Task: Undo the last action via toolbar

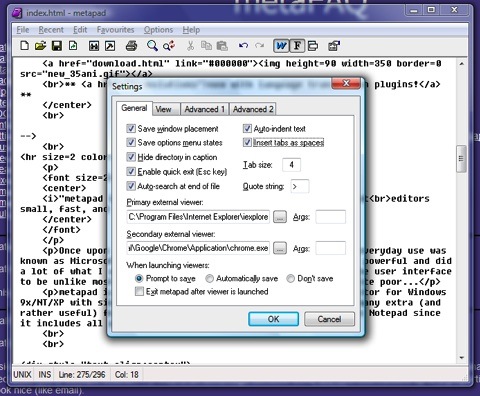Action: (x=243, y=46)
